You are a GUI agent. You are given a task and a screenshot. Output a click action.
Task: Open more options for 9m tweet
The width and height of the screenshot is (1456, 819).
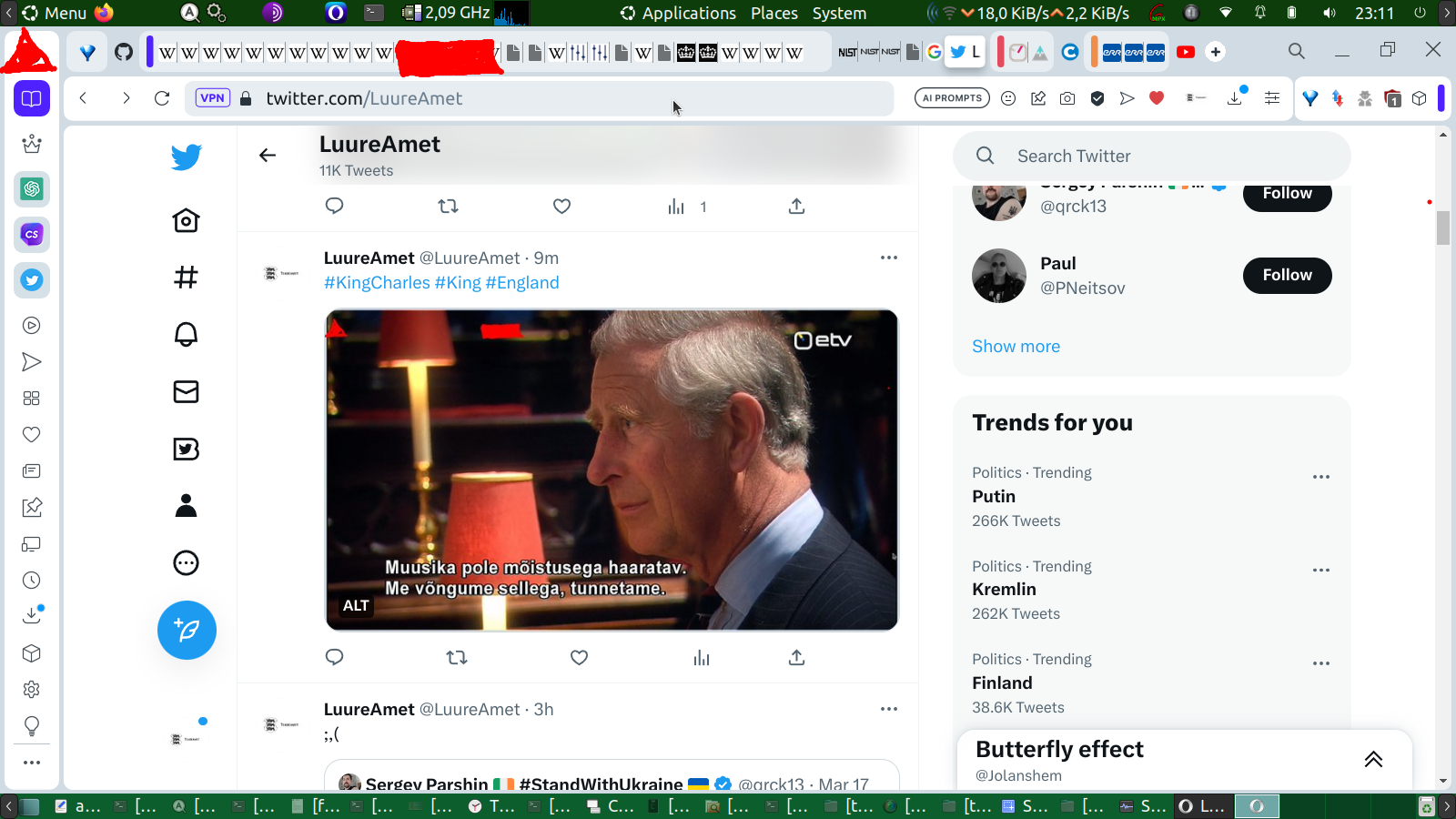pos(889,258)
